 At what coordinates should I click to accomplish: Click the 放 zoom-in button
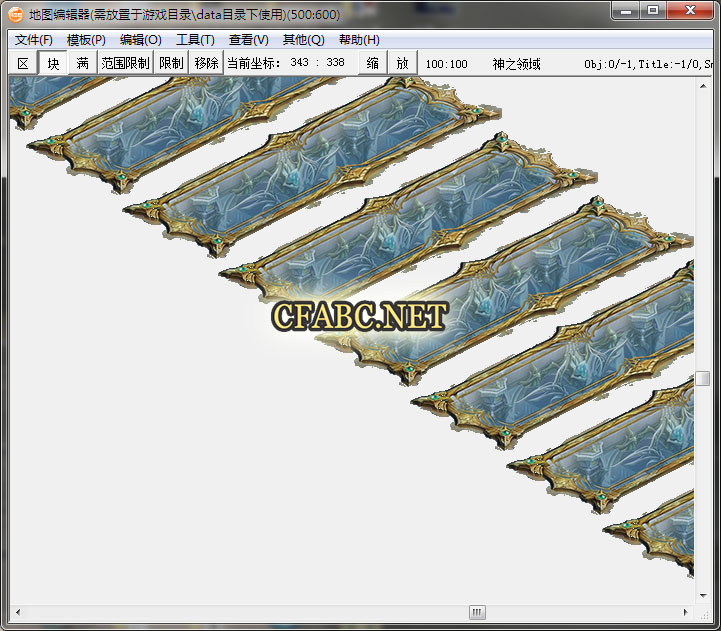click(402, 63)
